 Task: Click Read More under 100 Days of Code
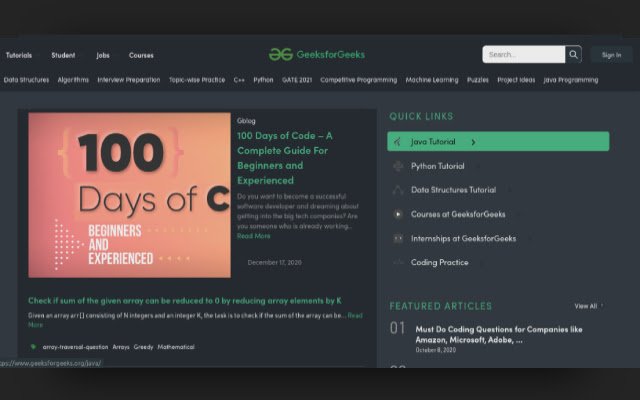[x=253, y=236]
